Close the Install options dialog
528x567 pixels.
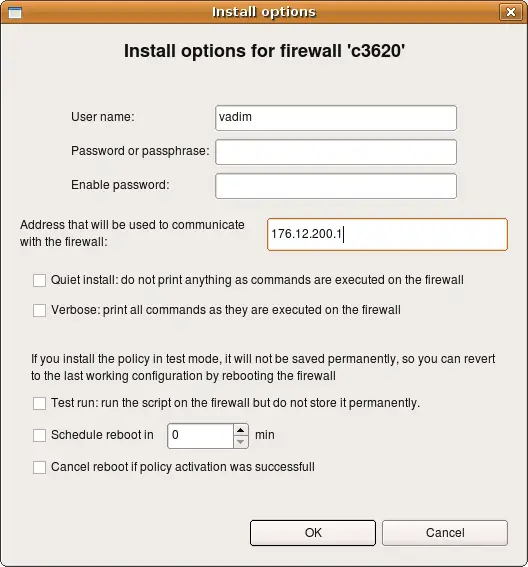click(x=511, y=12)
